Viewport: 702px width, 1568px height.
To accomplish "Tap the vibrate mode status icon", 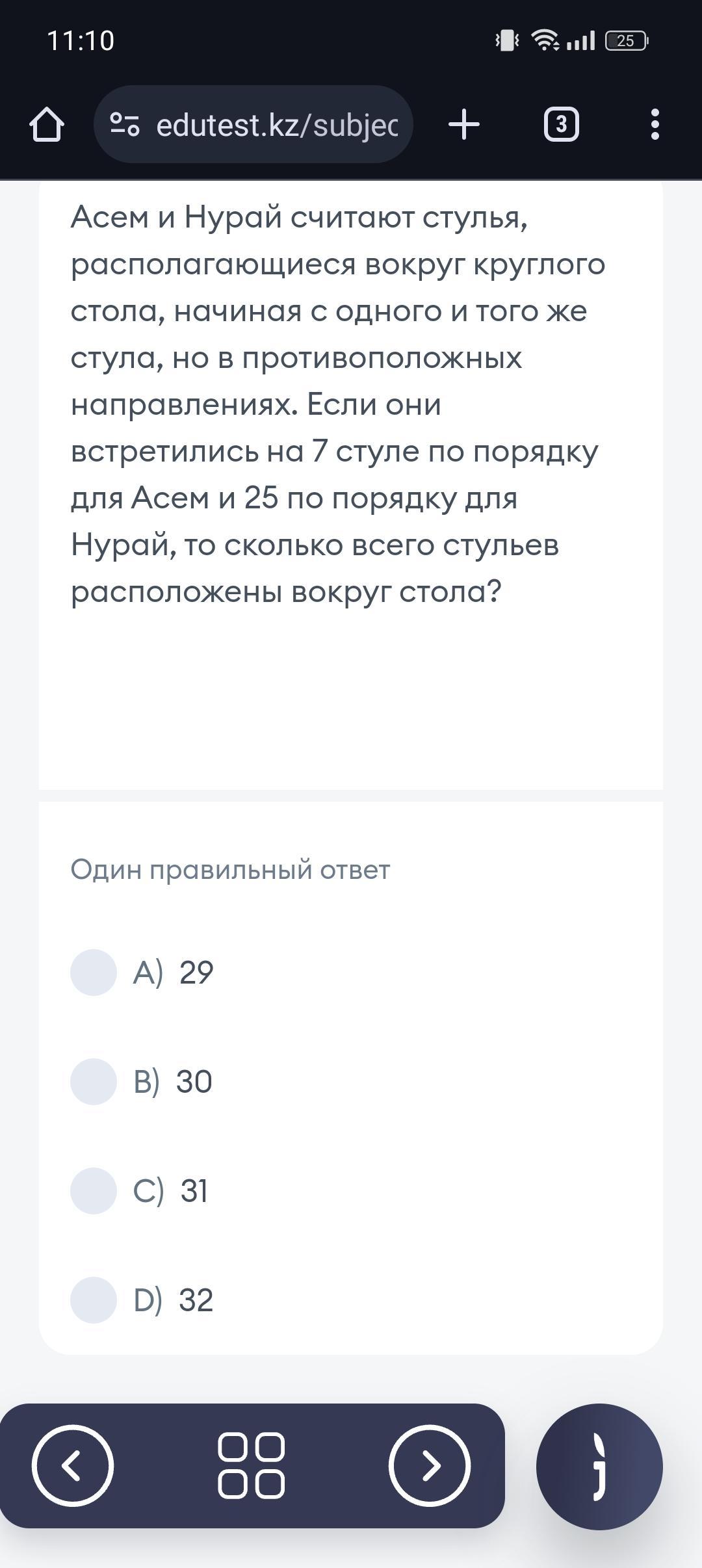I will [x=507, y=41].
